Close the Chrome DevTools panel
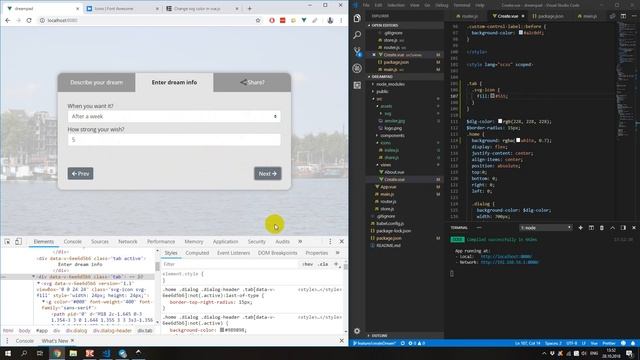The image size is (640, 360). pyautogui.click(x=342, y=242)
